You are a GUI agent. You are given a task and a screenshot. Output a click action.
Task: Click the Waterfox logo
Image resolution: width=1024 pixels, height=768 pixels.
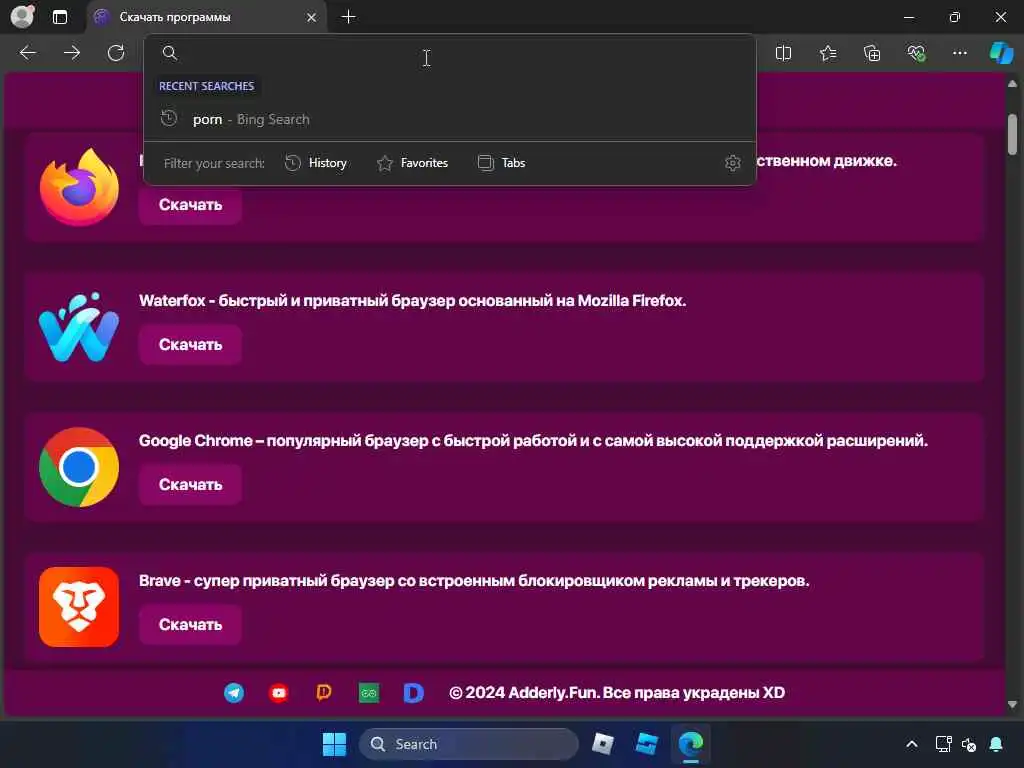coord(79,327)
